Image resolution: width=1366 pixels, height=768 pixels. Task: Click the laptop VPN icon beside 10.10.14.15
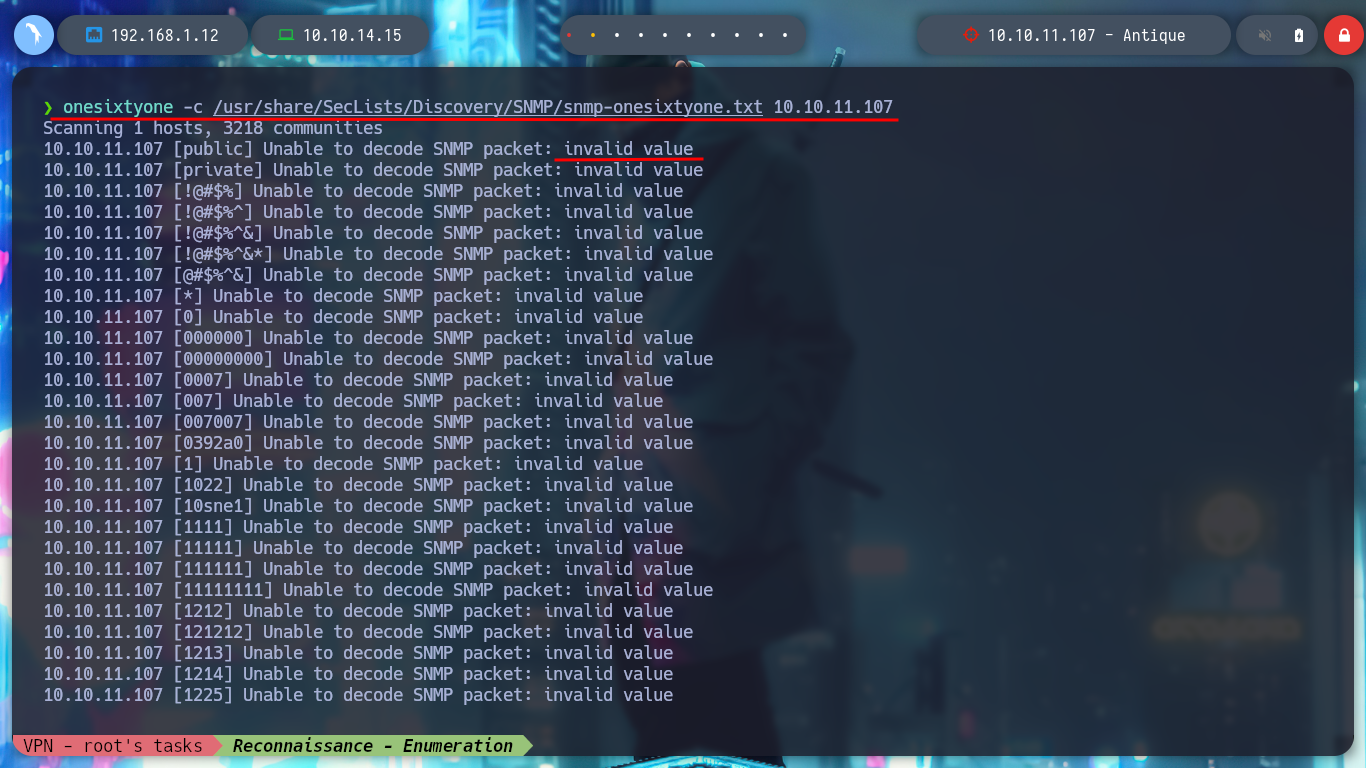coord(286,35)
